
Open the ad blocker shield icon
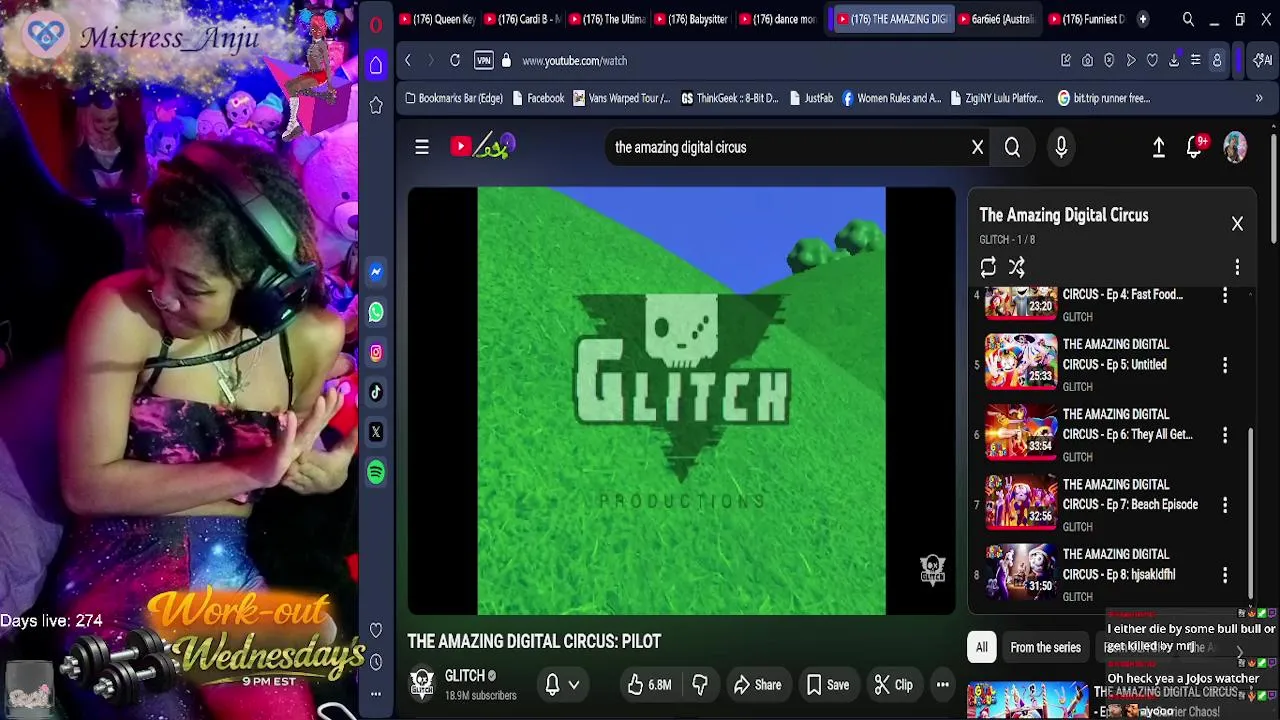[x=1109, y=61]
